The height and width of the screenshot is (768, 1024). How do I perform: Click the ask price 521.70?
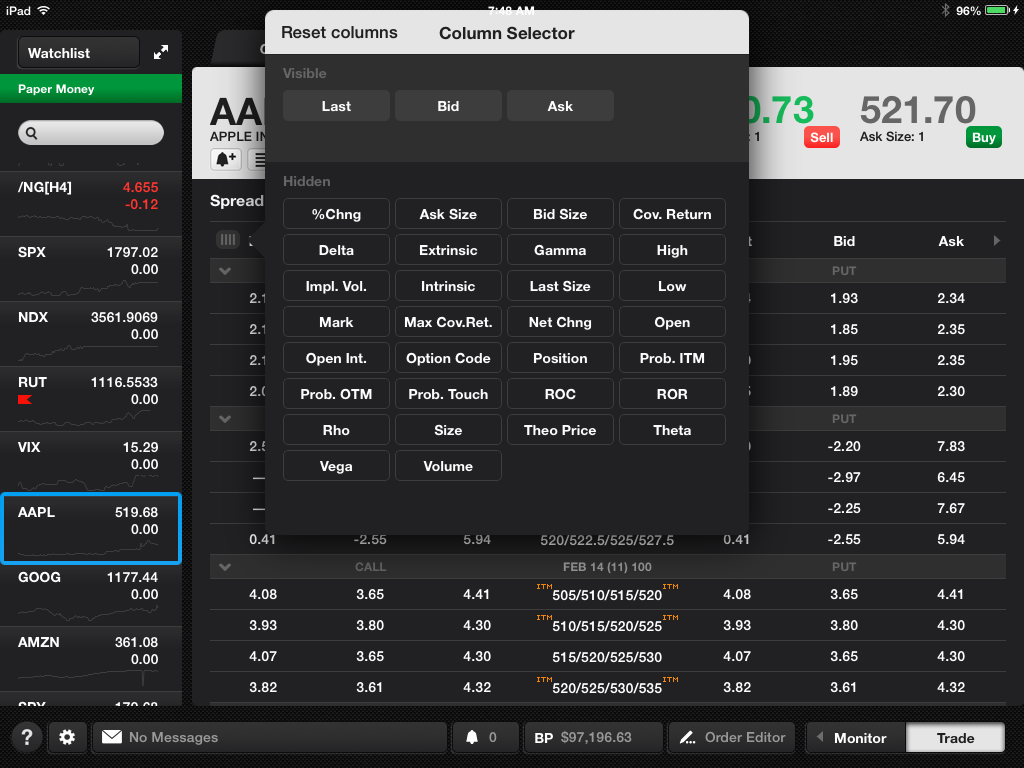tap(918, 110)
